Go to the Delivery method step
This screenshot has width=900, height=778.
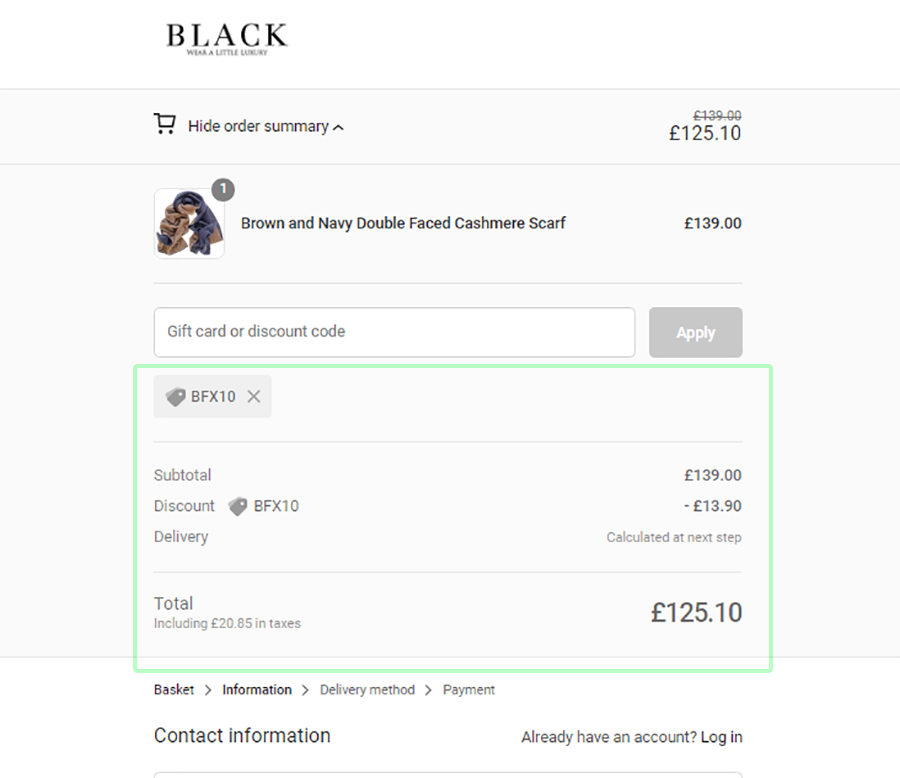click(x=367, y=690)
